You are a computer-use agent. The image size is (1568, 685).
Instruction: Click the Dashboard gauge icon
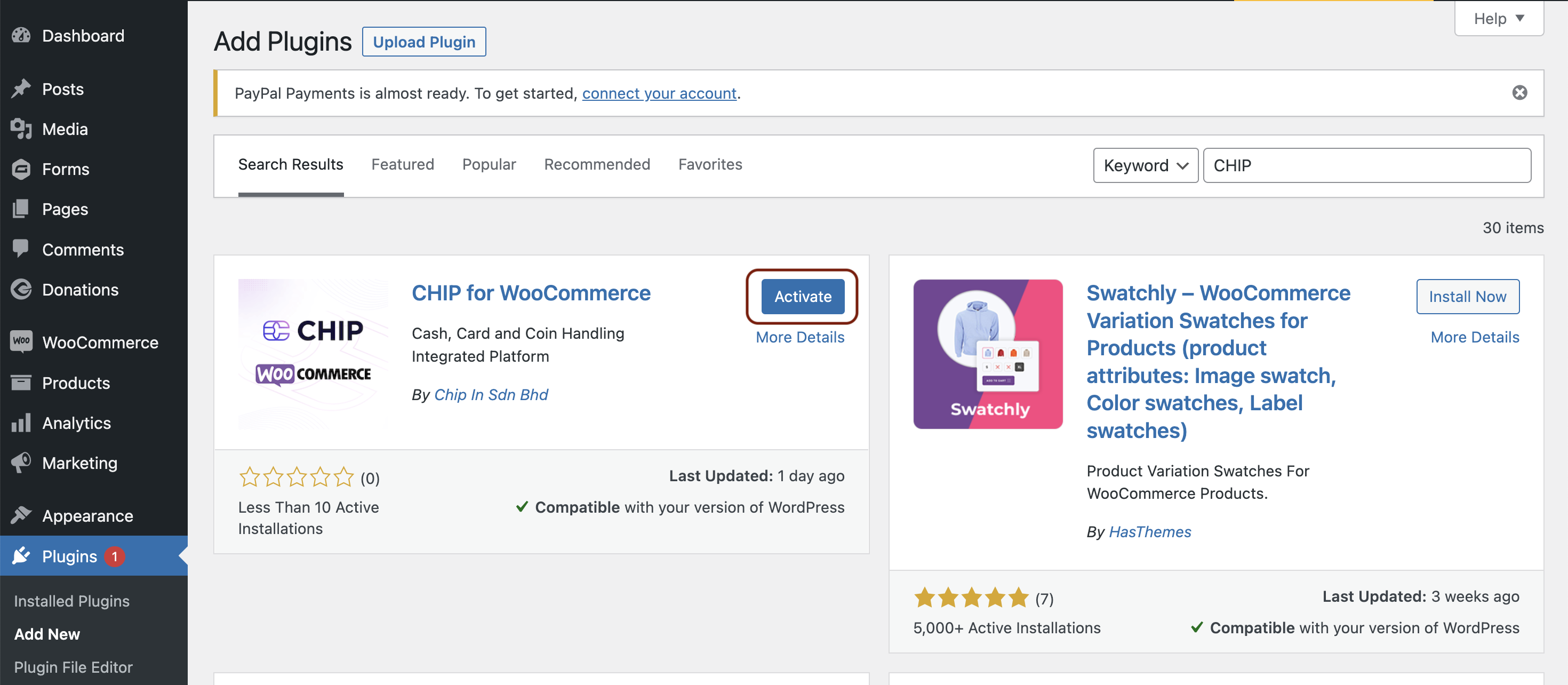point(21,36)
